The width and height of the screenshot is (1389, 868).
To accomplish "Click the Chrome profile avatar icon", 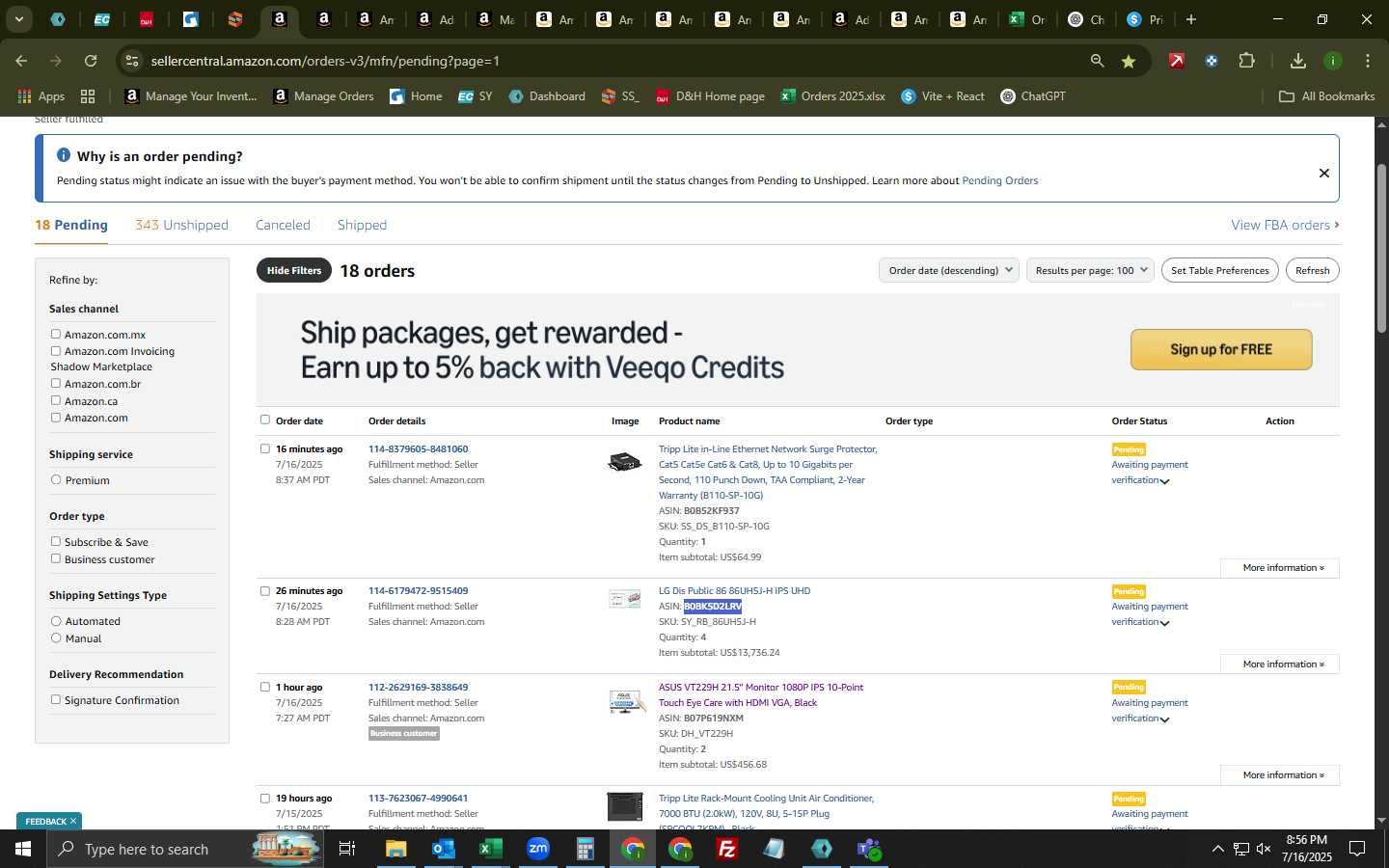I will [x=1333, y=61].
